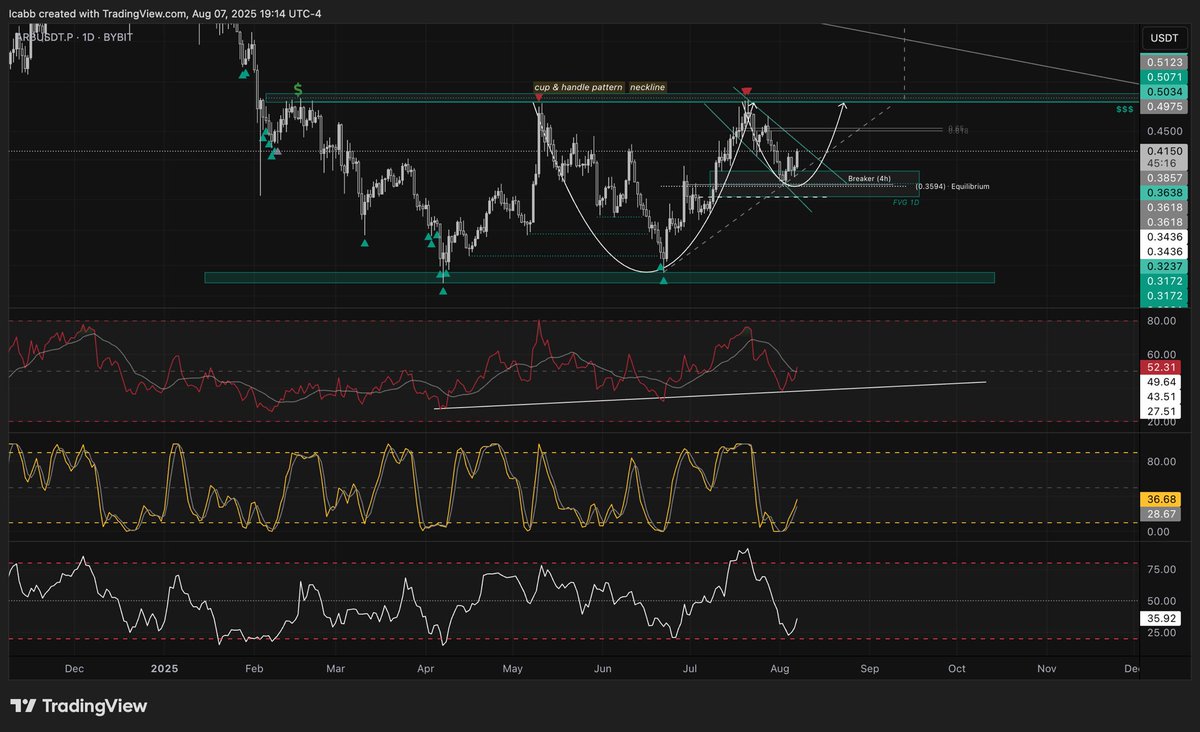Click the red down-arrow marker above May peak
Image resolution: width=1200 pixels, height=732 pixels.
[x=540, y=97]
